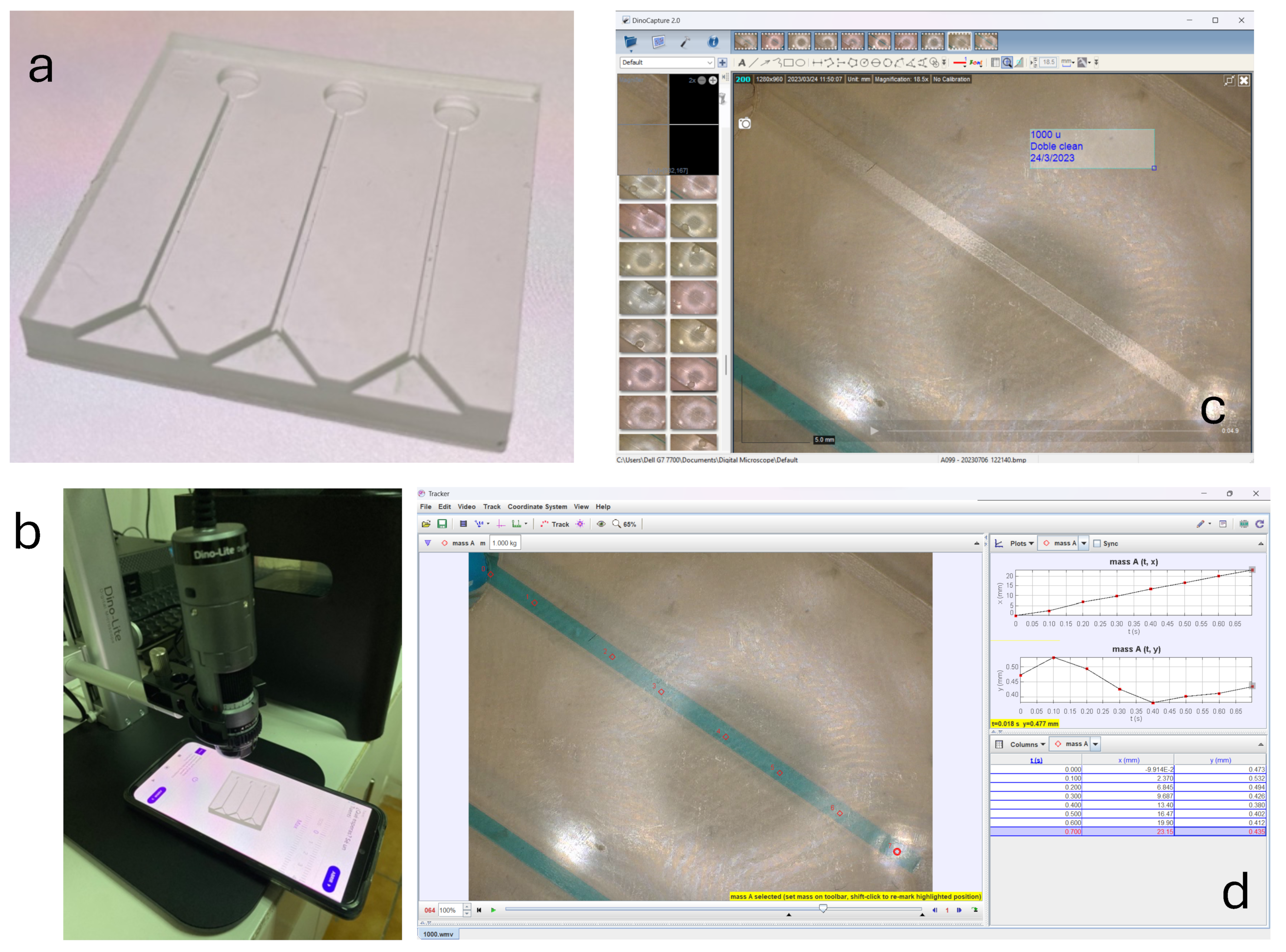
Task: Open the folder icon in DinoCapture
Action: click(x=630, y=41)
